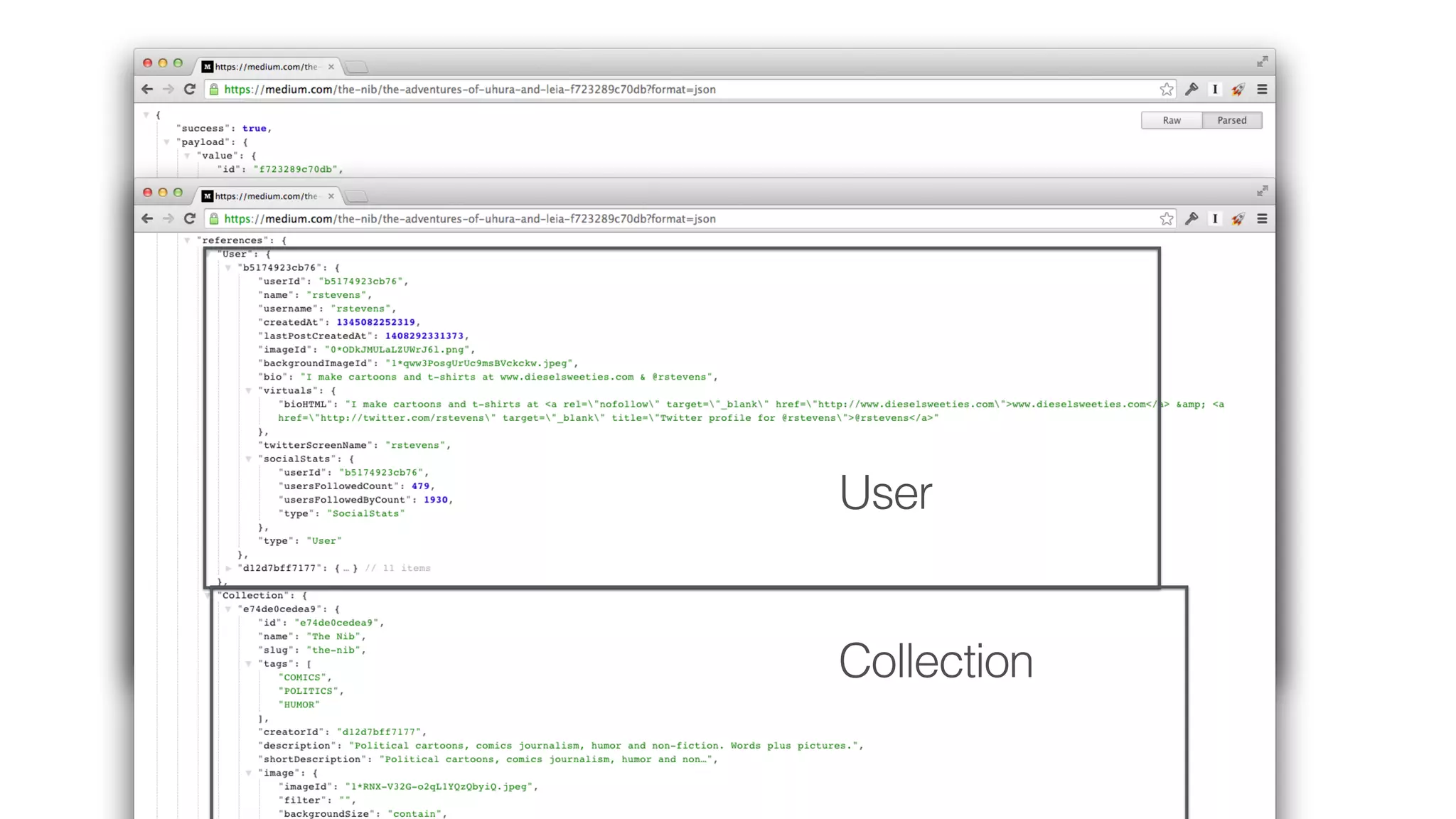Collapse the "e74de0cedea9" collection node
The image size is (1456, 819).
tap(228, 609)
